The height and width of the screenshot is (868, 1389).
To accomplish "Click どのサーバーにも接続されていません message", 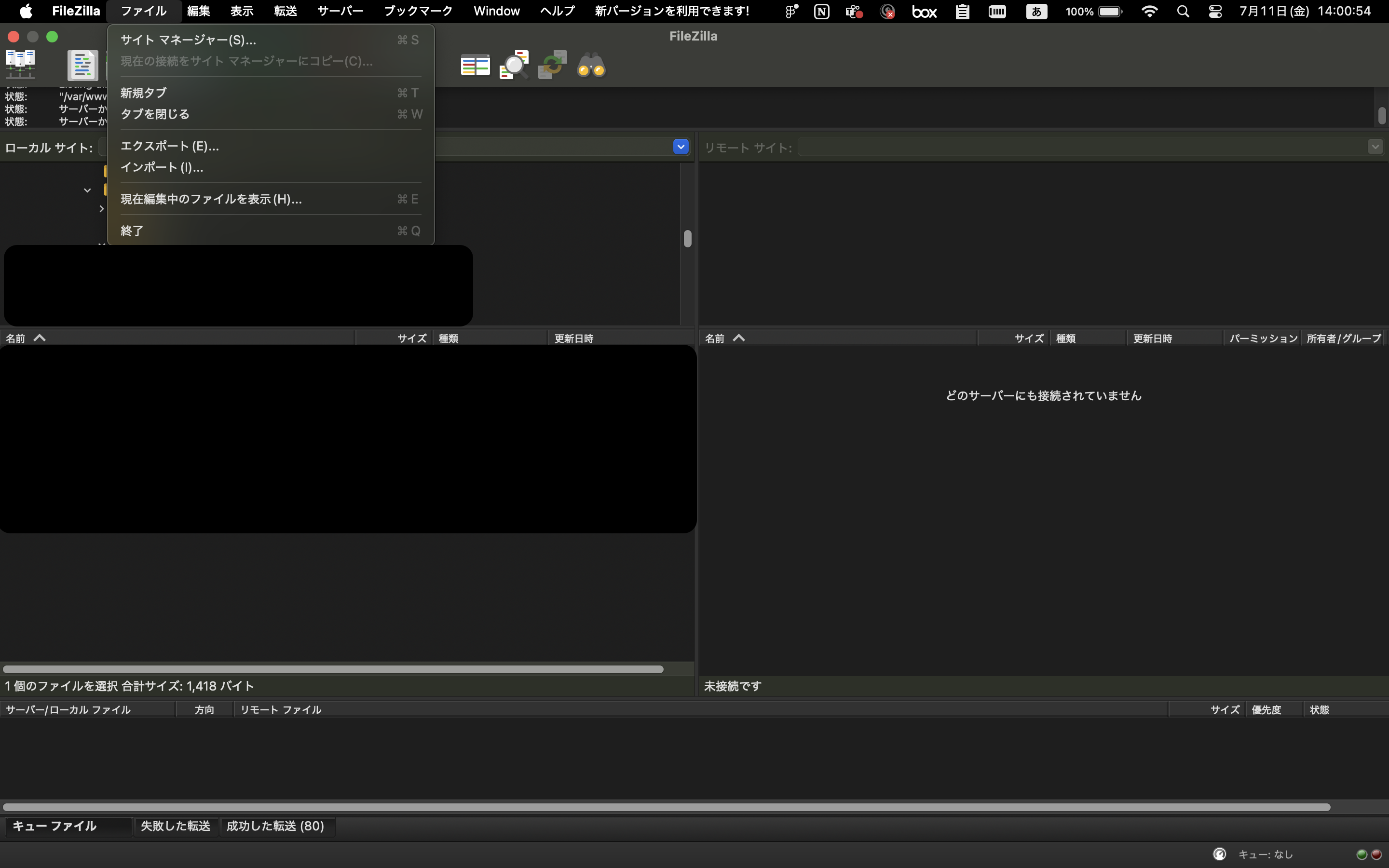I will tap(1044, 395).
